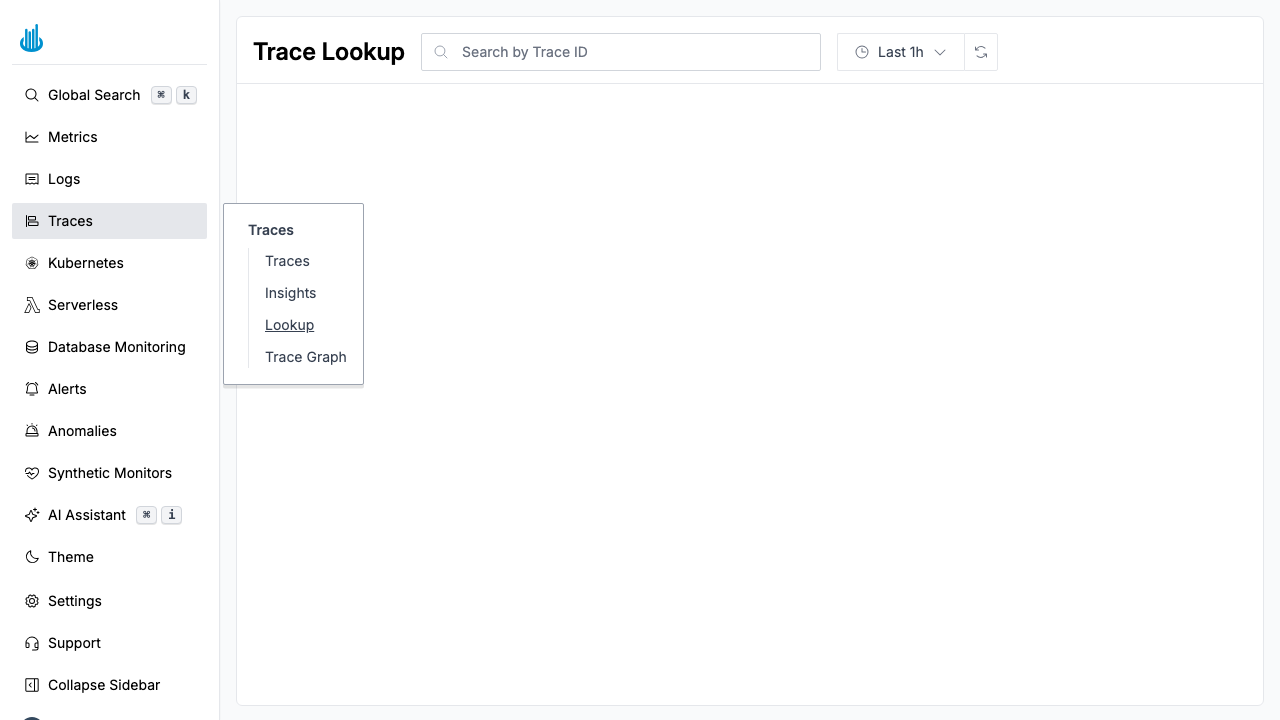Open Trace Graph from the Traces menu
The width and height of the screenshot is (1280, 720).
(306, 357)
